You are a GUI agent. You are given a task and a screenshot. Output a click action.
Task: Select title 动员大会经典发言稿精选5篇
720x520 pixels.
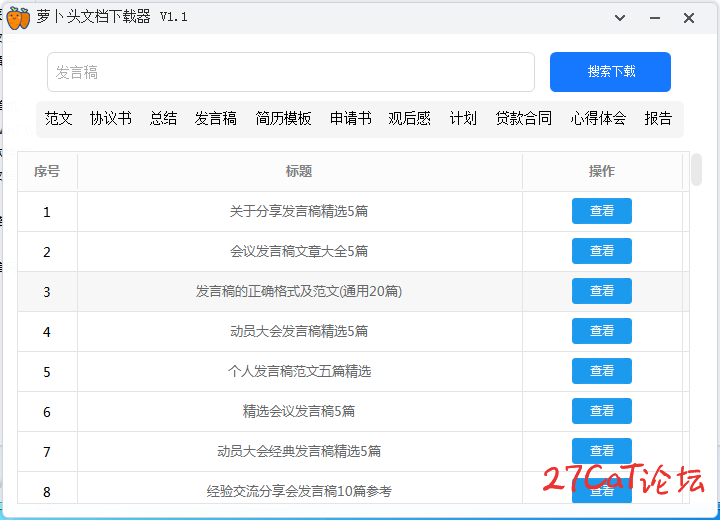coord(299,451)
